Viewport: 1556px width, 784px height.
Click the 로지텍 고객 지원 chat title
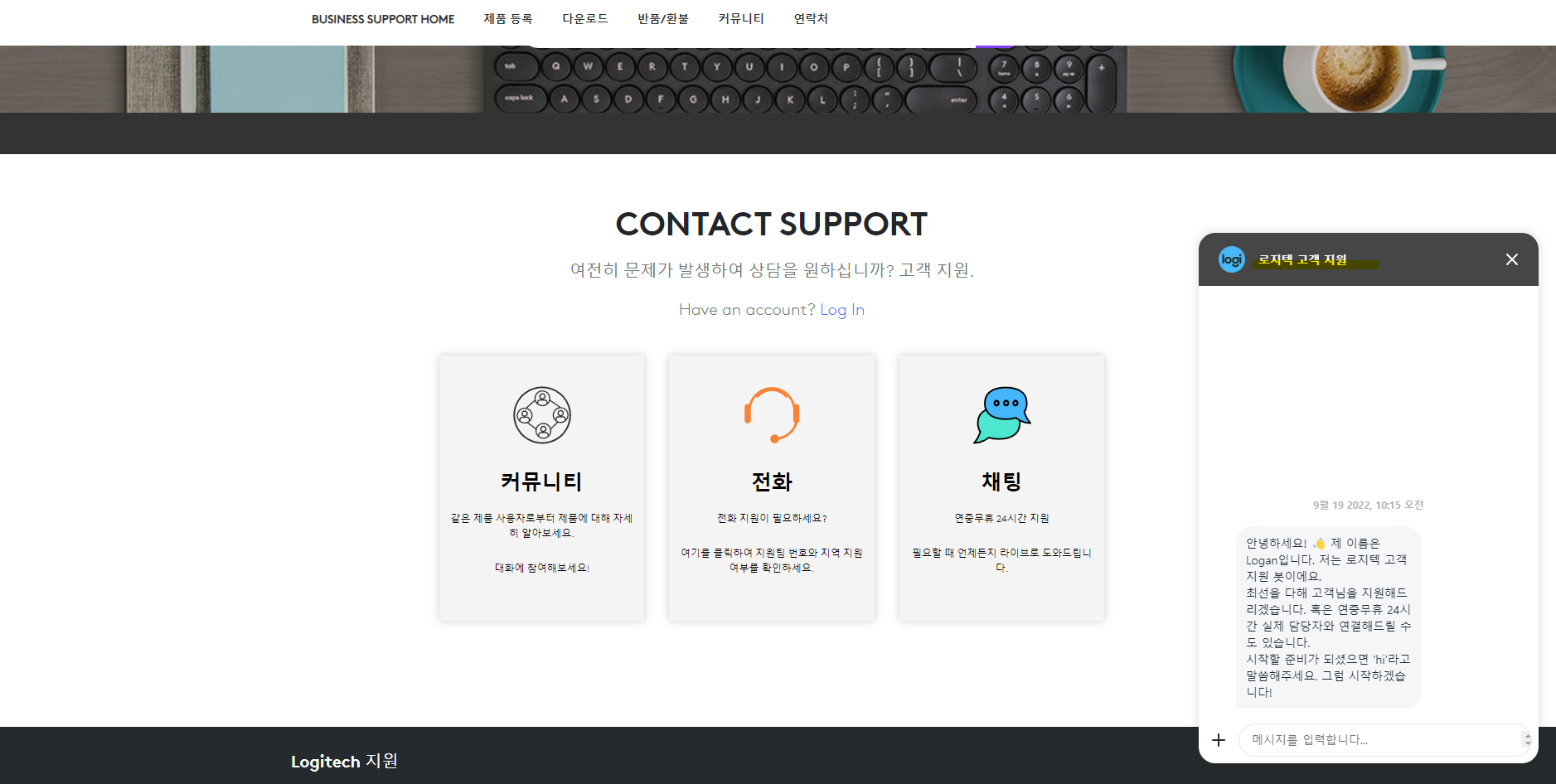click(x=1302, y=259)
